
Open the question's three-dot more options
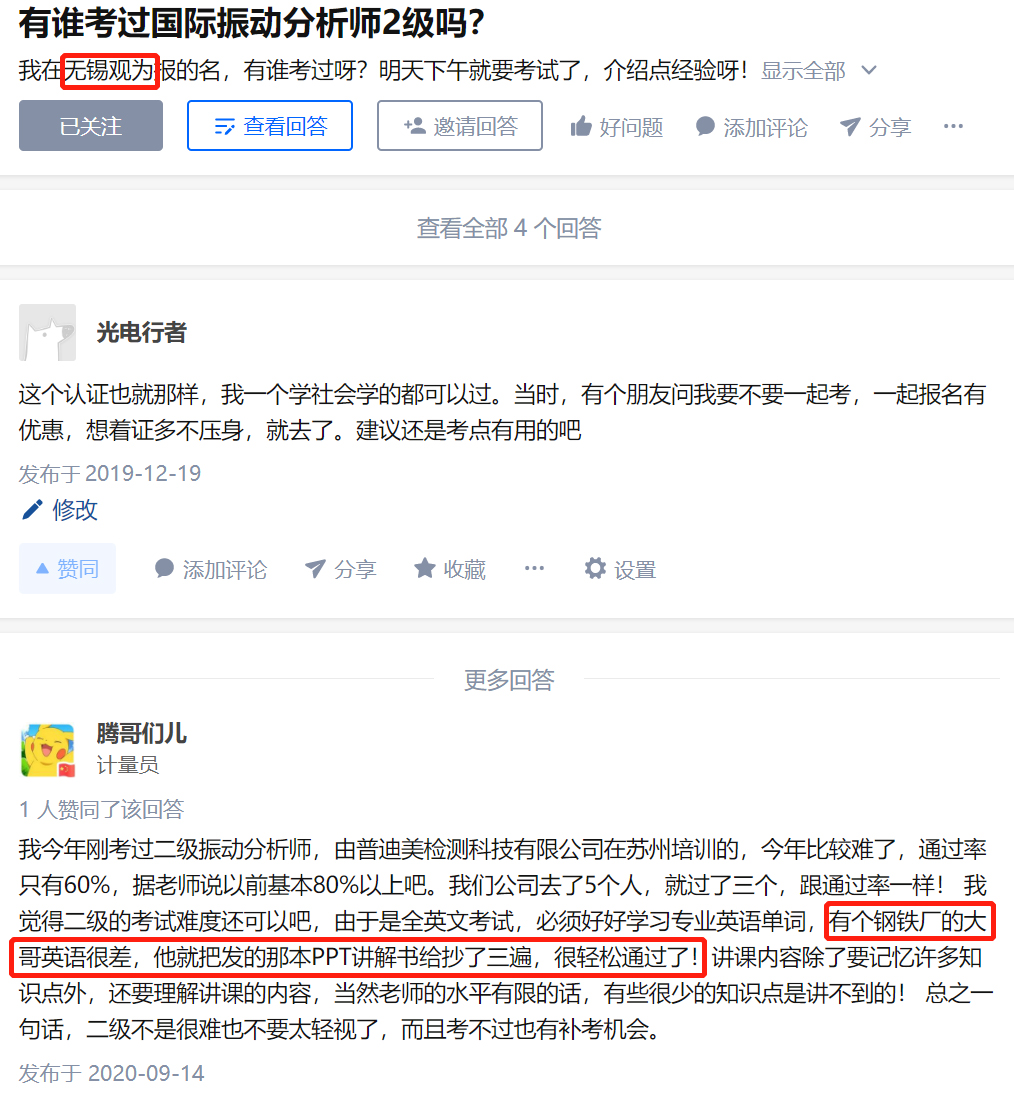coord(953,127)
